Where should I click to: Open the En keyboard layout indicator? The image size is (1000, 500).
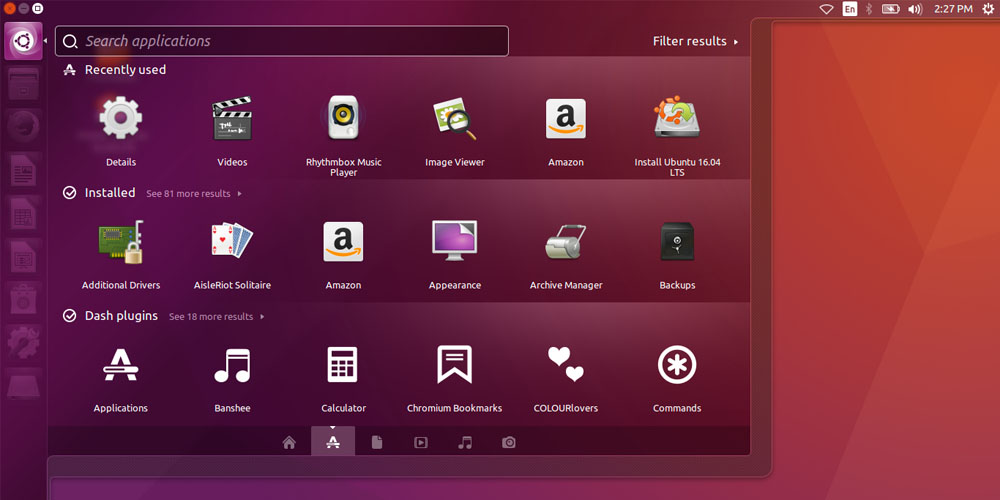tap(849, 9)
